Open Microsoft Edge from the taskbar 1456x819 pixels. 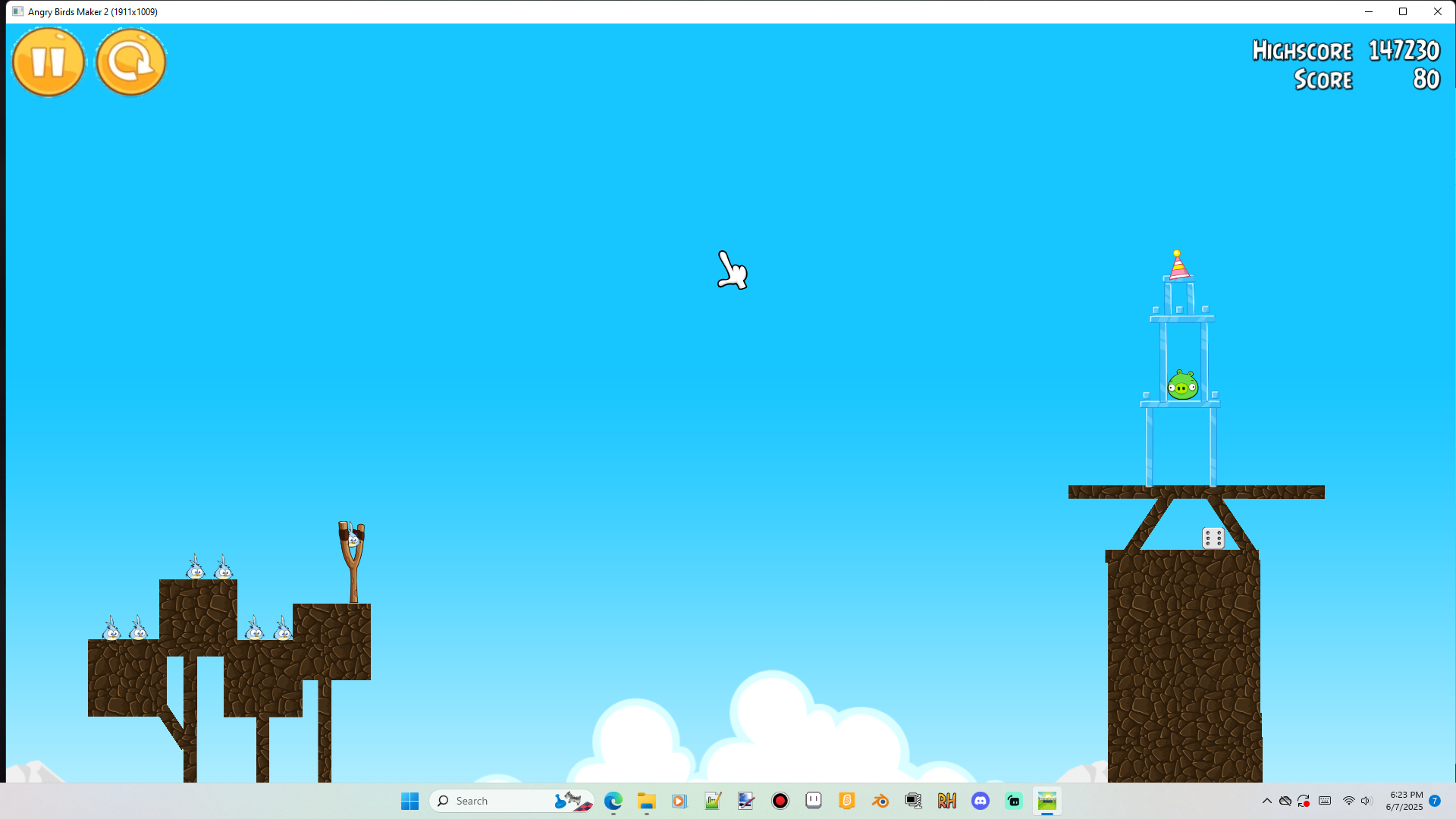coord(613,801)
